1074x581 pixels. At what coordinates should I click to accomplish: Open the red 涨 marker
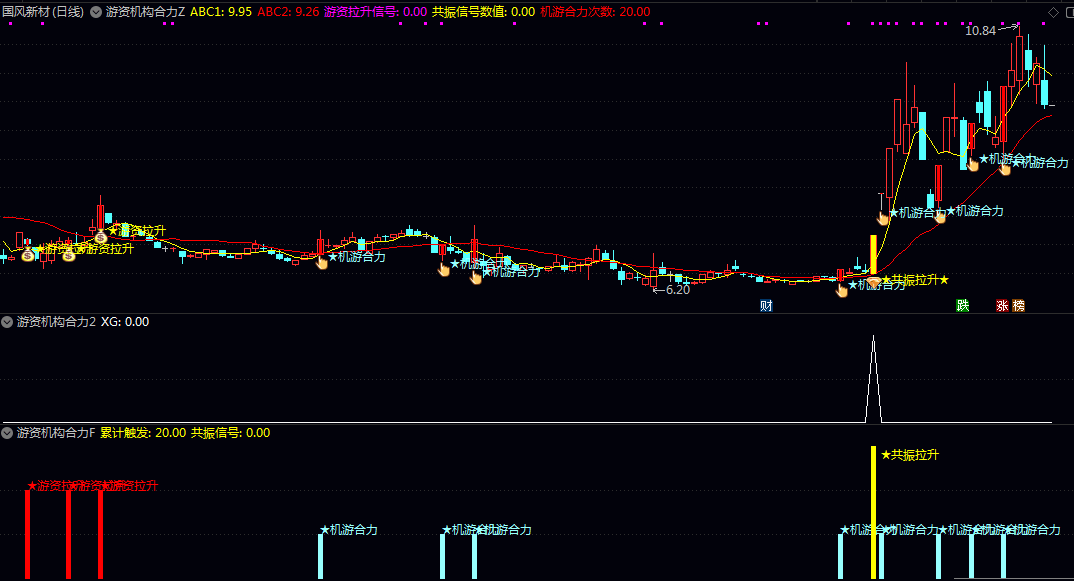tap(1002, 306)
